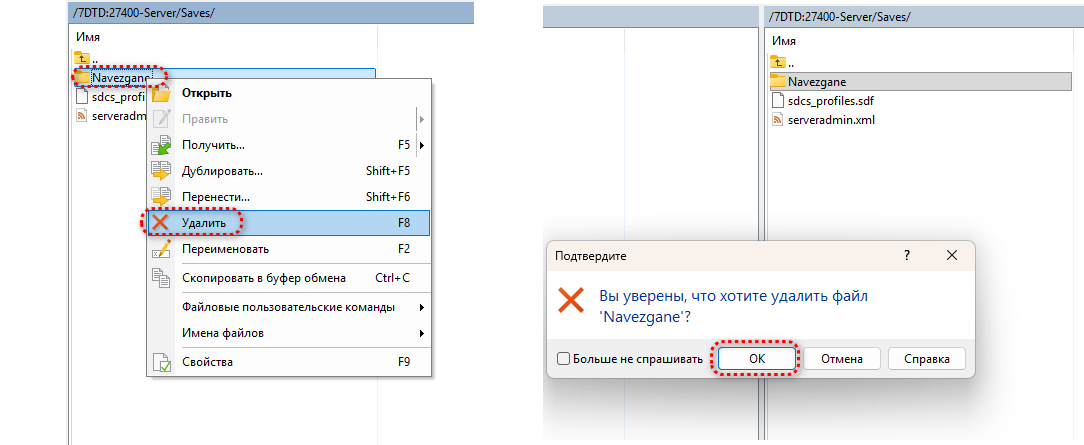Confirm deletion with the OK button

756,359
